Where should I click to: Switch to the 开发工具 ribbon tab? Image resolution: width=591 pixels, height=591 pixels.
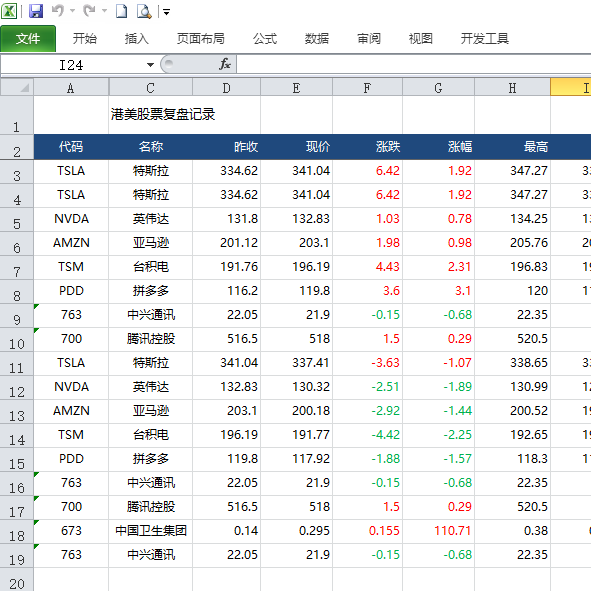click(485, 38)
